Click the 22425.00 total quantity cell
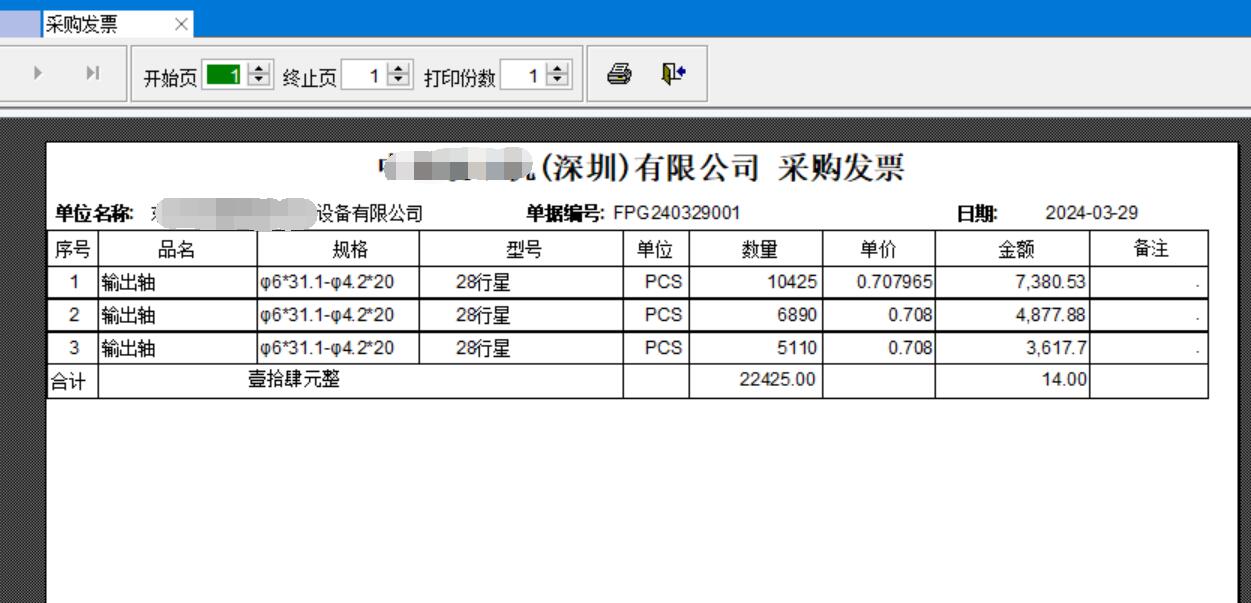Viewport: 1251px width, 603px height. tap(756, 381)
